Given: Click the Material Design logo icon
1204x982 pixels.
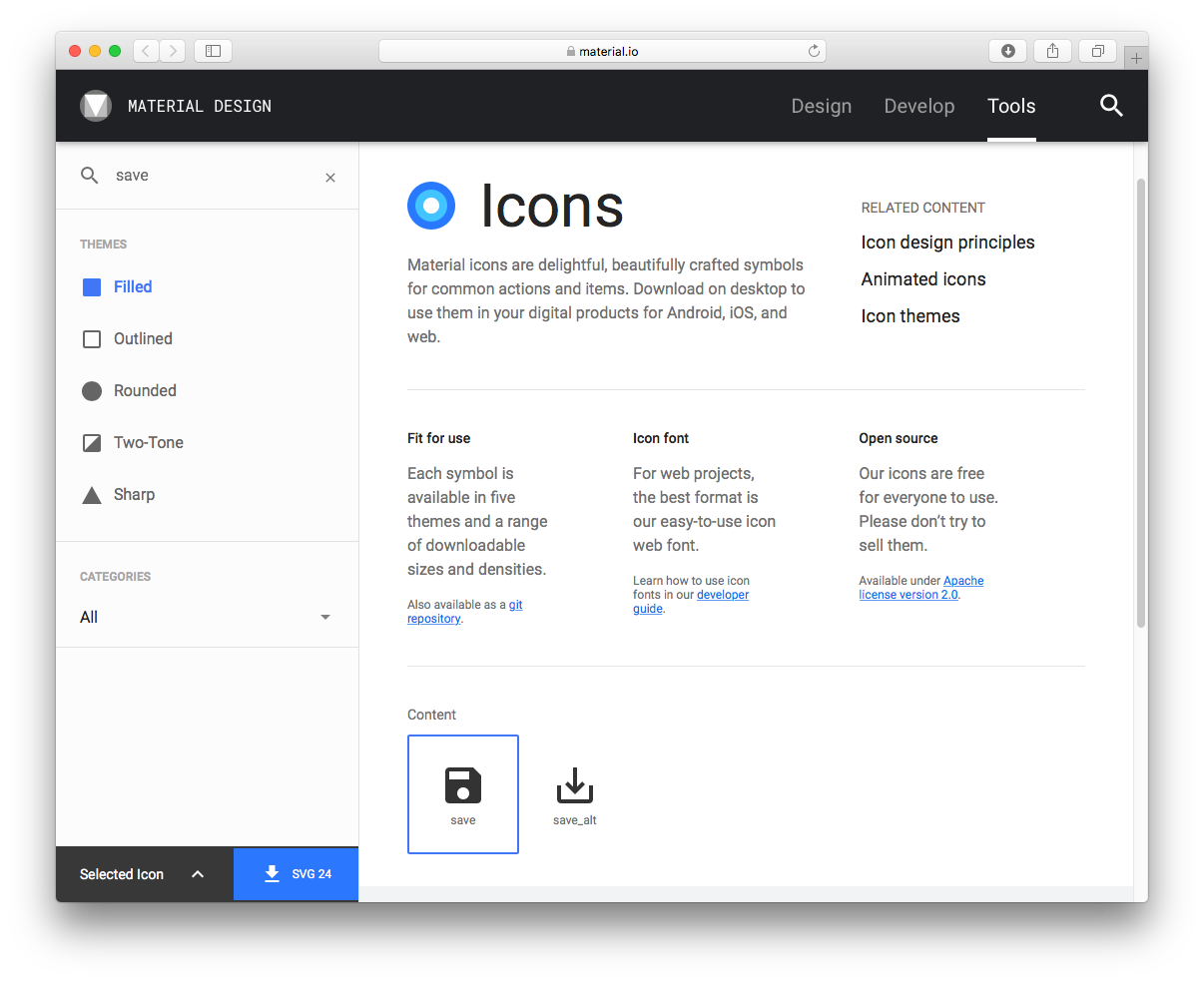Looking at the screenshot, I should point(96,106).
